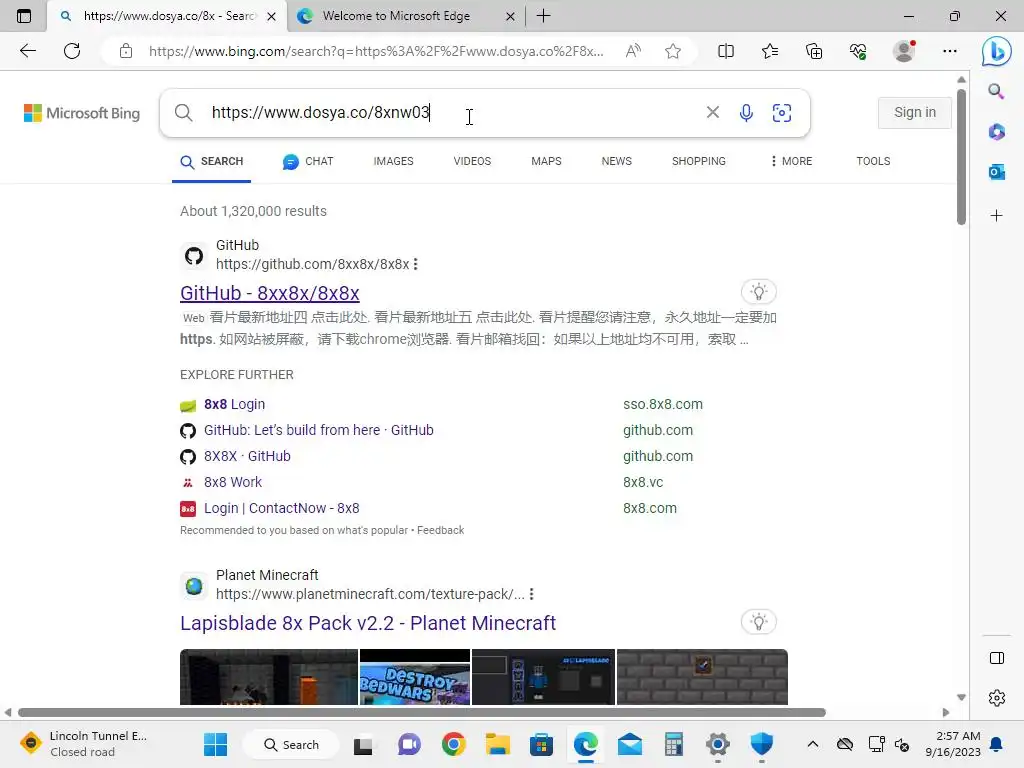Image resolution: width=1024 pixels, height=768 pixels.
Task: Click the browser Back arrow
Action: point(27,51)
